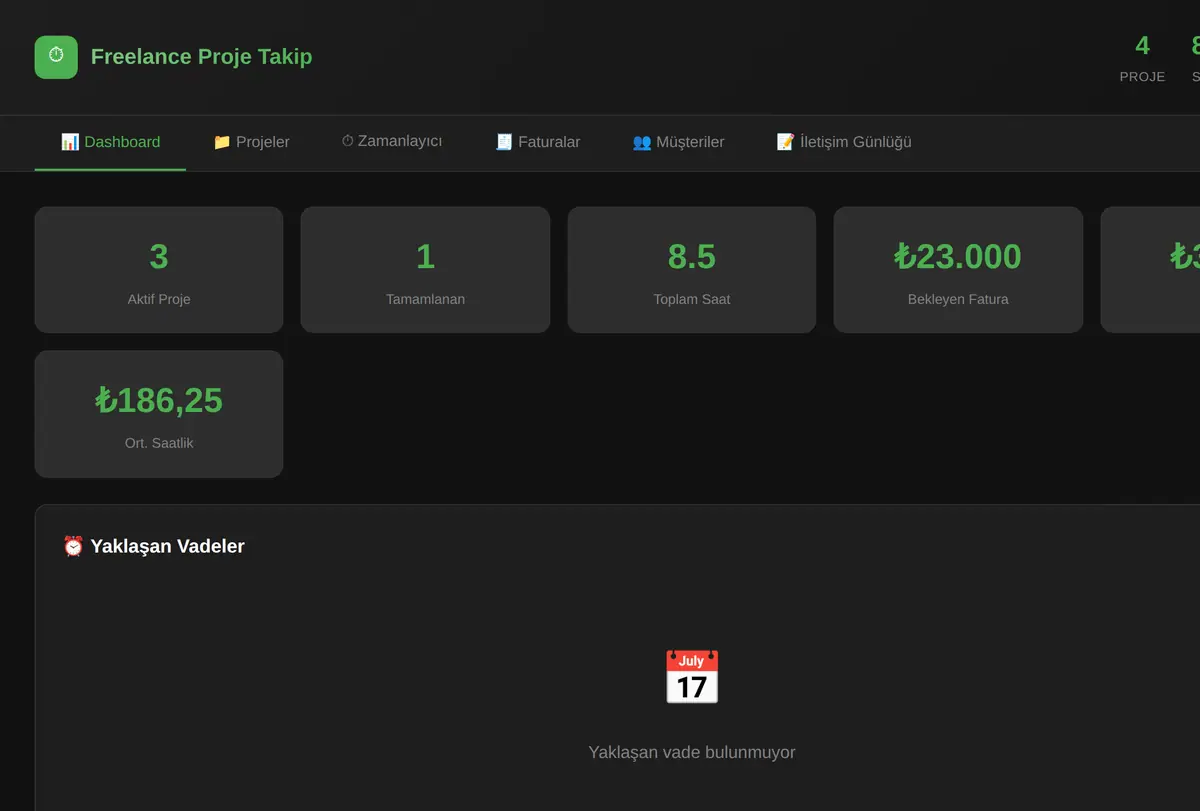Image resolution: width=1200 pixels, height=811 pixels.
Task: Click the bar chart icon on Dashboard tab
Action: pos(70,142)
